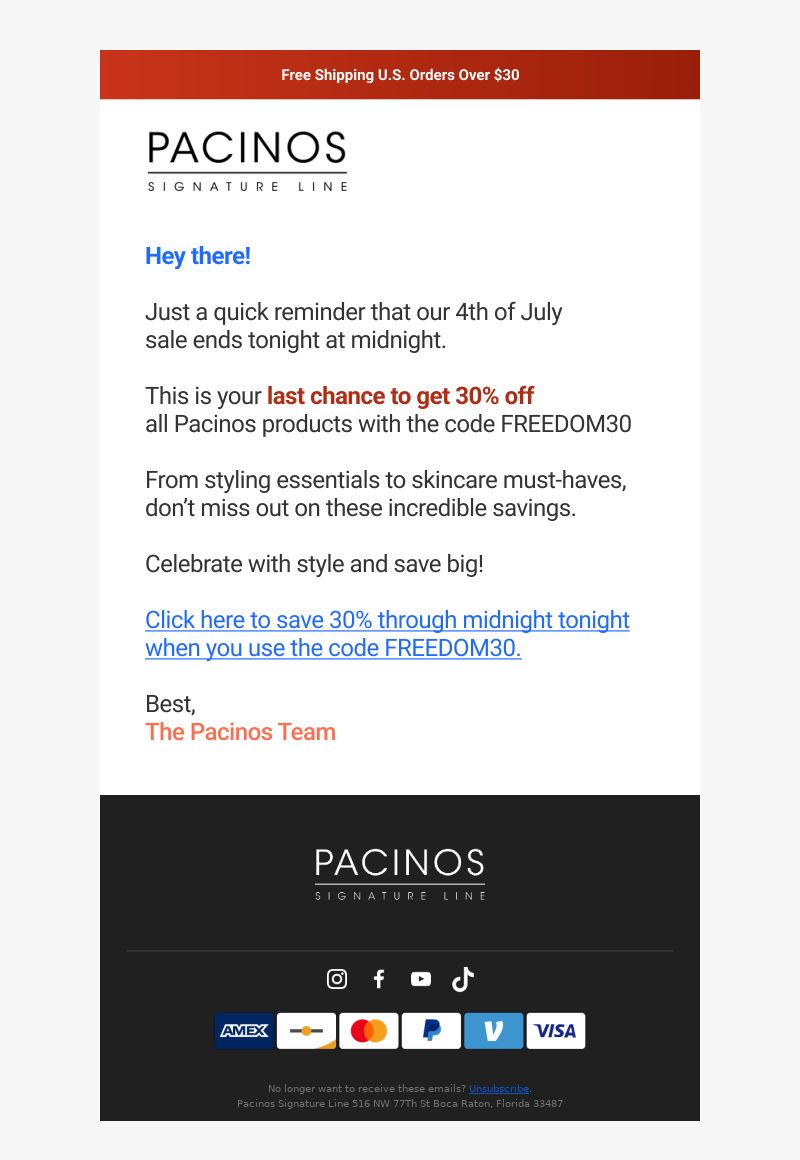
Task: Click 'code FREEDOM30.' in the underlined link
Action: point(425,648)
